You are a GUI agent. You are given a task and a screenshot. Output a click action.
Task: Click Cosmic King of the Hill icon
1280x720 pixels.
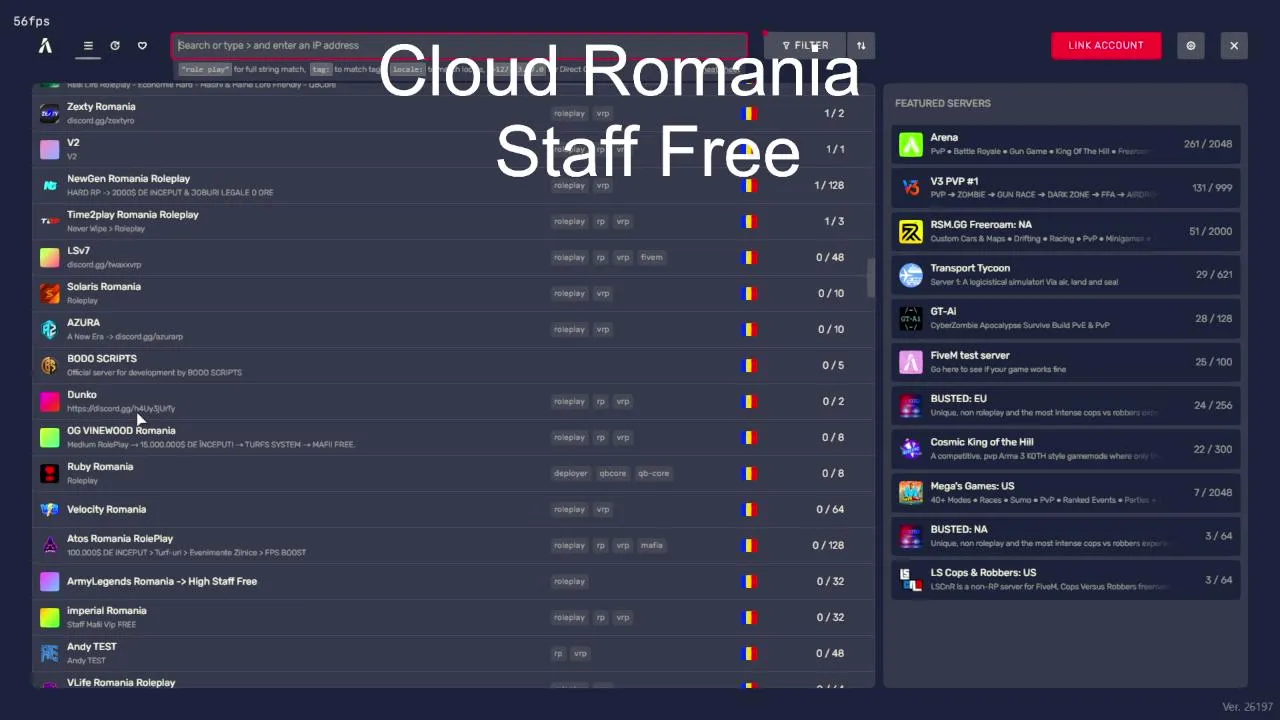911,449
